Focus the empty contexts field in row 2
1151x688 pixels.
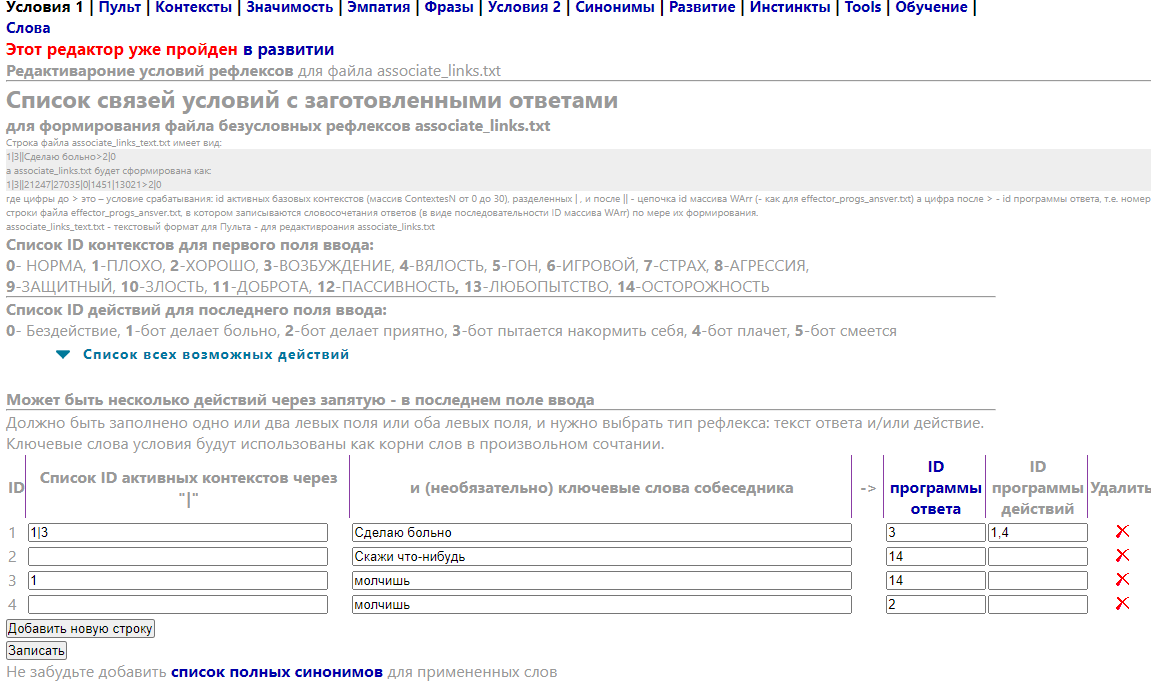point(178,557)
